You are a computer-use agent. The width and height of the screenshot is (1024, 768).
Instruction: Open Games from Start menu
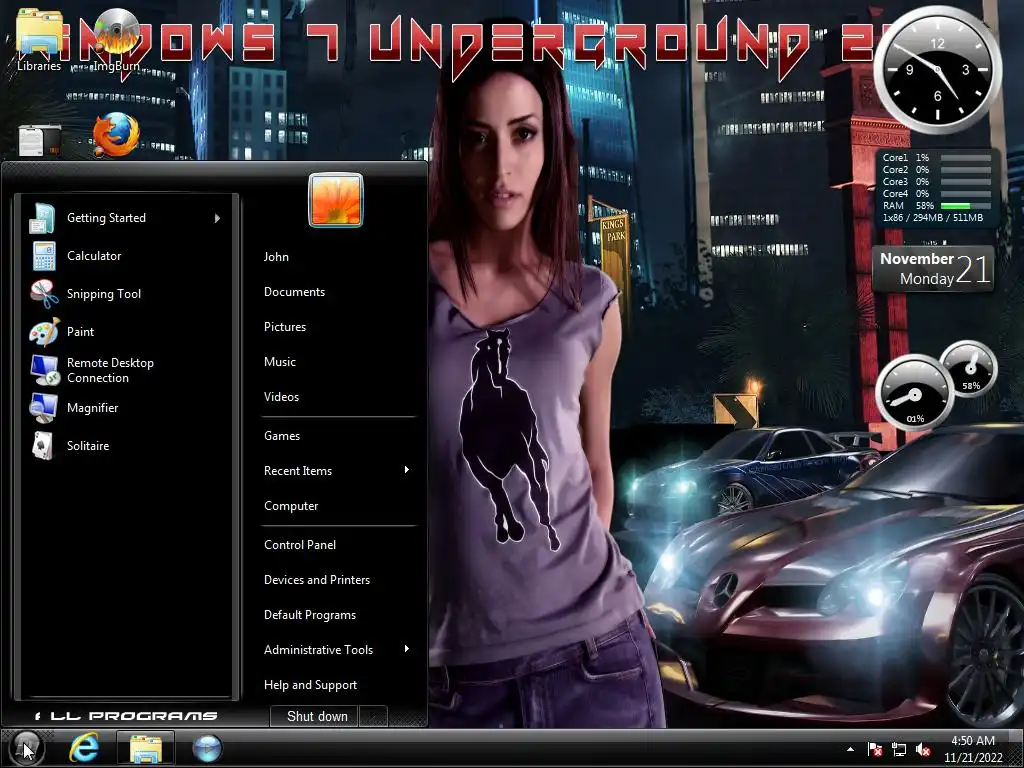282,436
